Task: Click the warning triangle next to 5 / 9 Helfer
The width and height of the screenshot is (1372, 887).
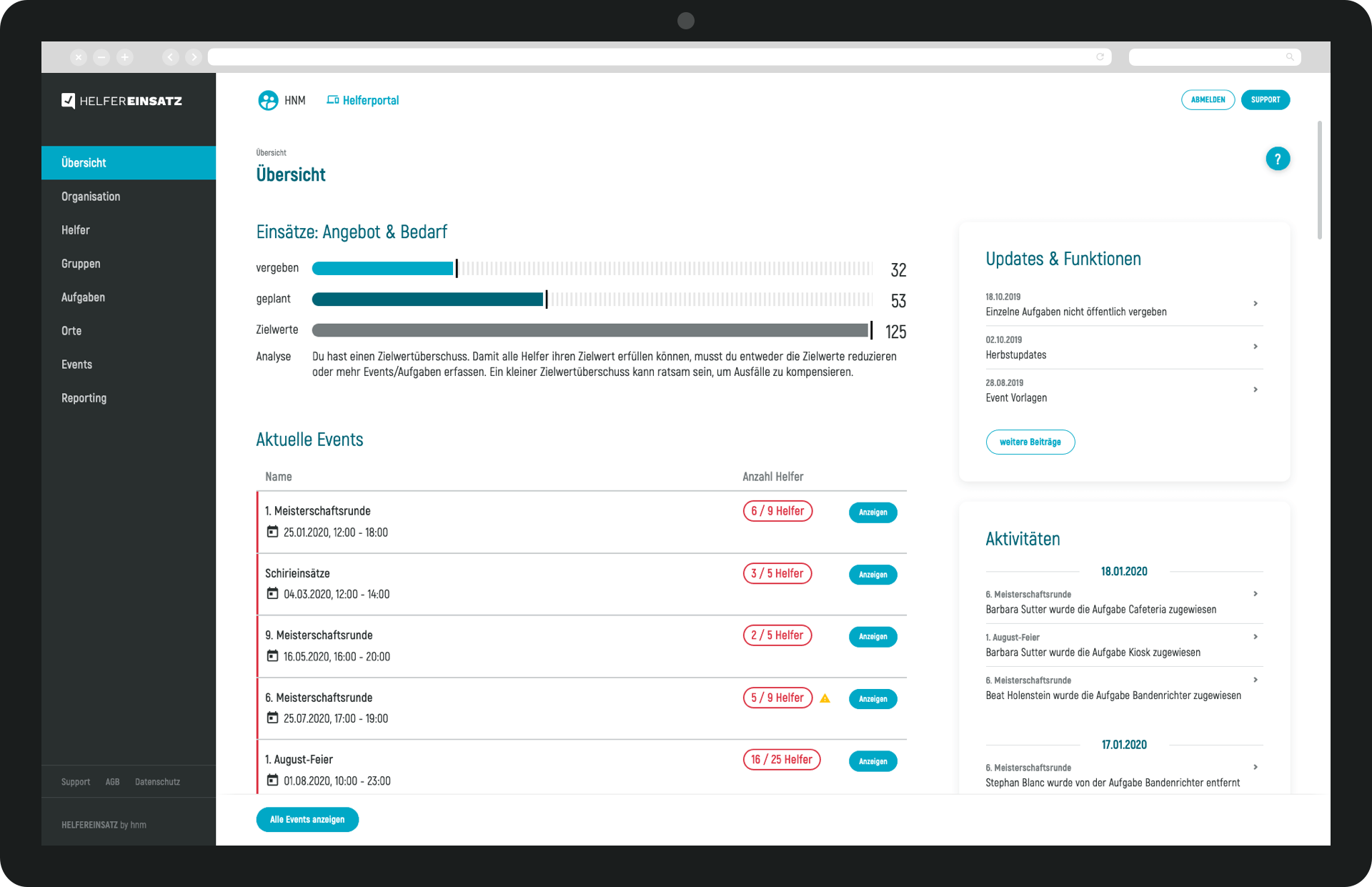Action: (x=825, y=698)
